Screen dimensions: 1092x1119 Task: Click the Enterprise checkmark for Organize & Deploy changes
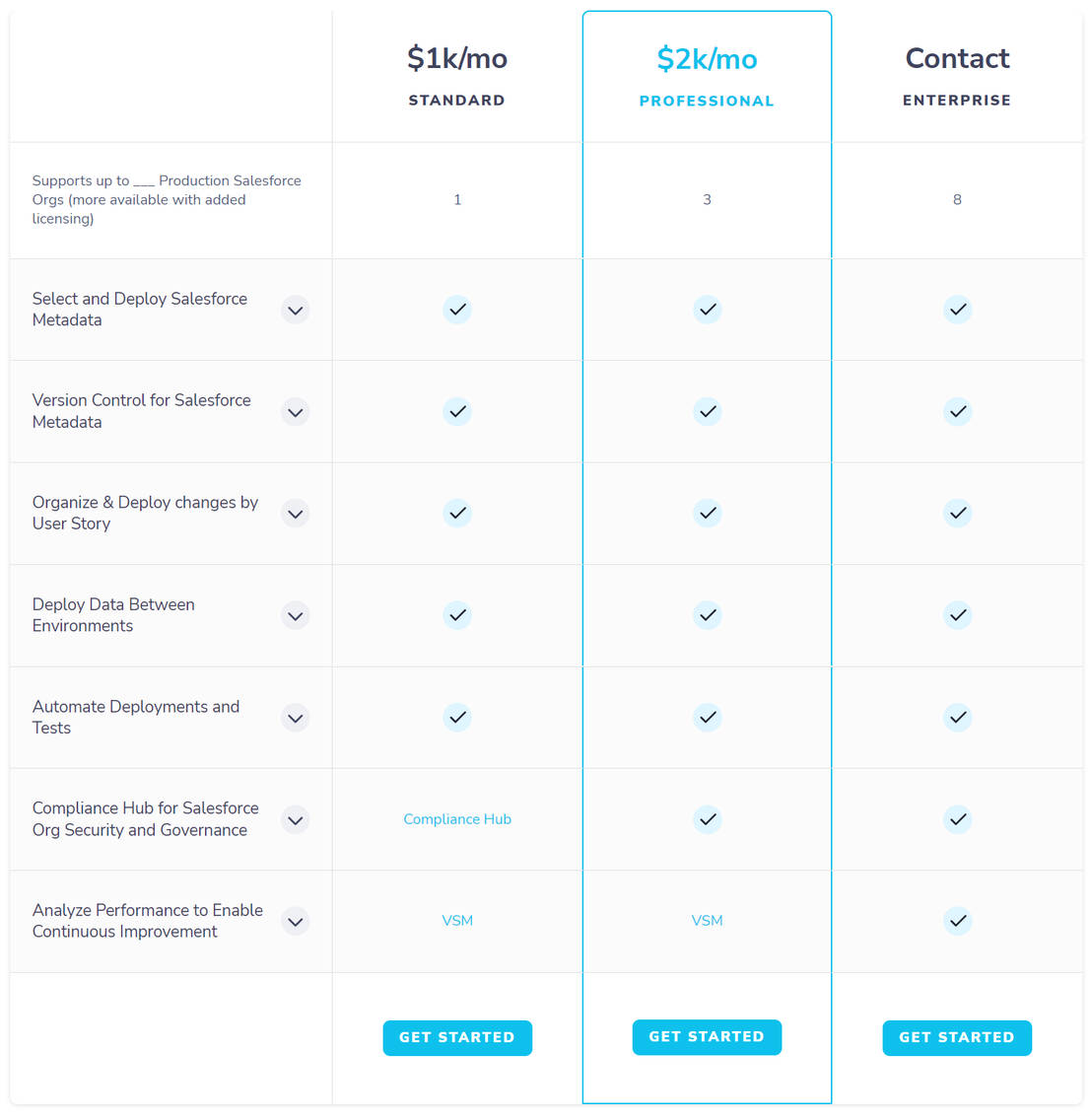coord(957,513)
